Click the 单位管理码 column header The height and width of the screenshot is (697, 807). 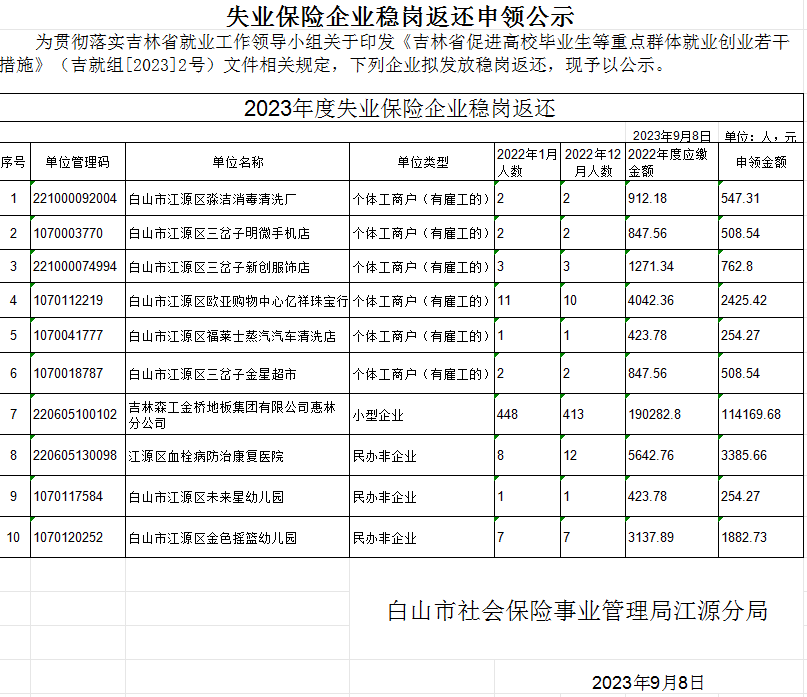pos(78,162)
